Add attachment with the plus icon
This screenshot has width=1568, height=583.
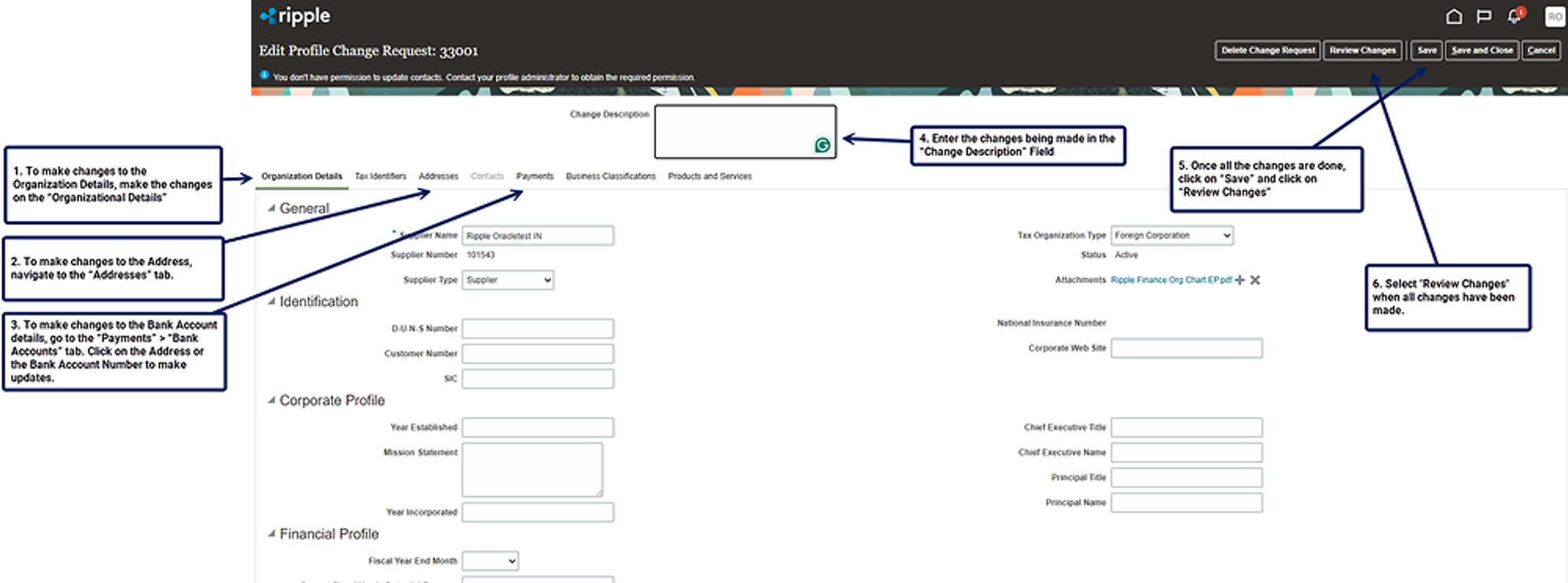click(x=1240, y=280)
